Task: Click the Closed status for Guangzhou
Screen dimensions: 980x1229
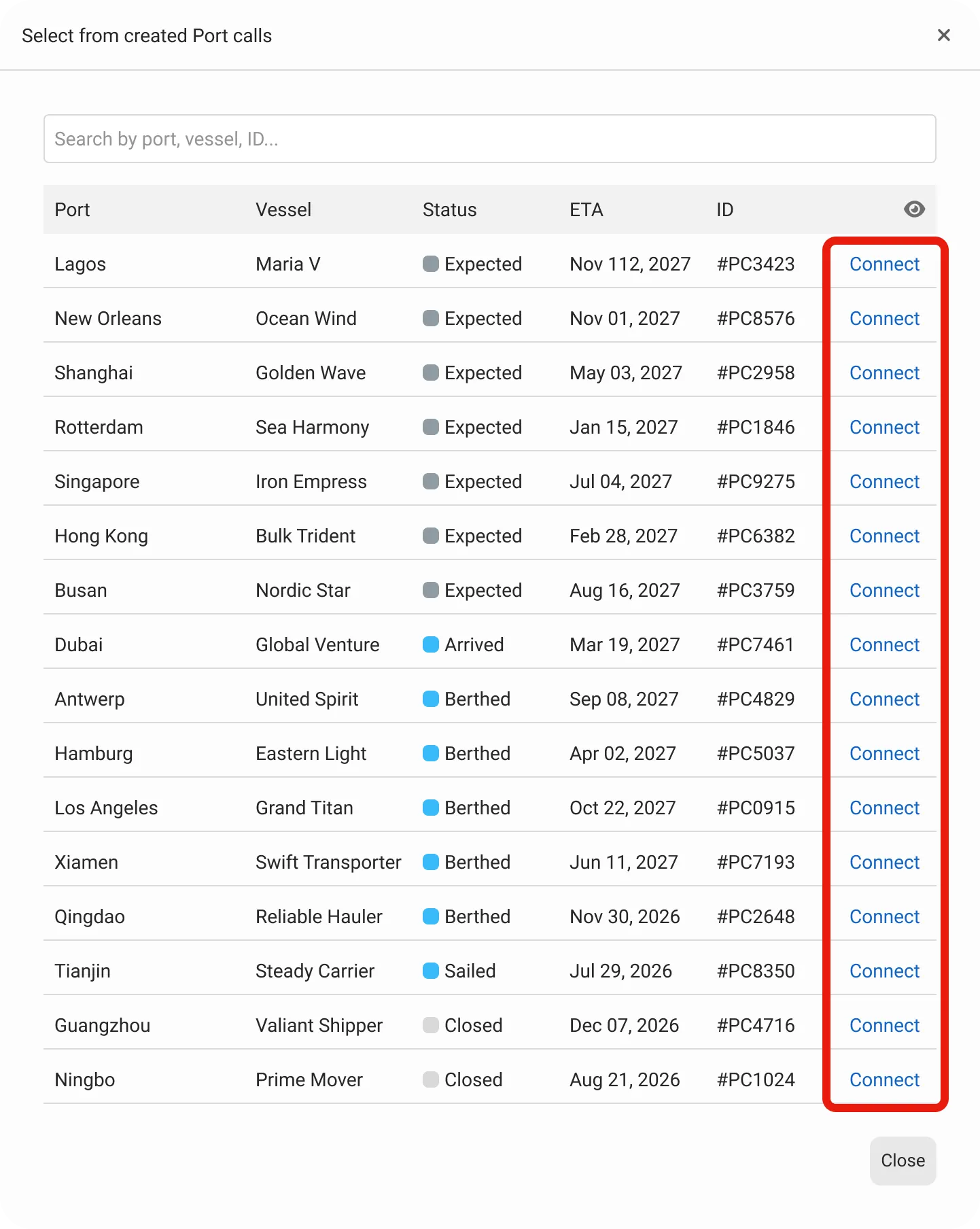Action: pos(463,1025)
